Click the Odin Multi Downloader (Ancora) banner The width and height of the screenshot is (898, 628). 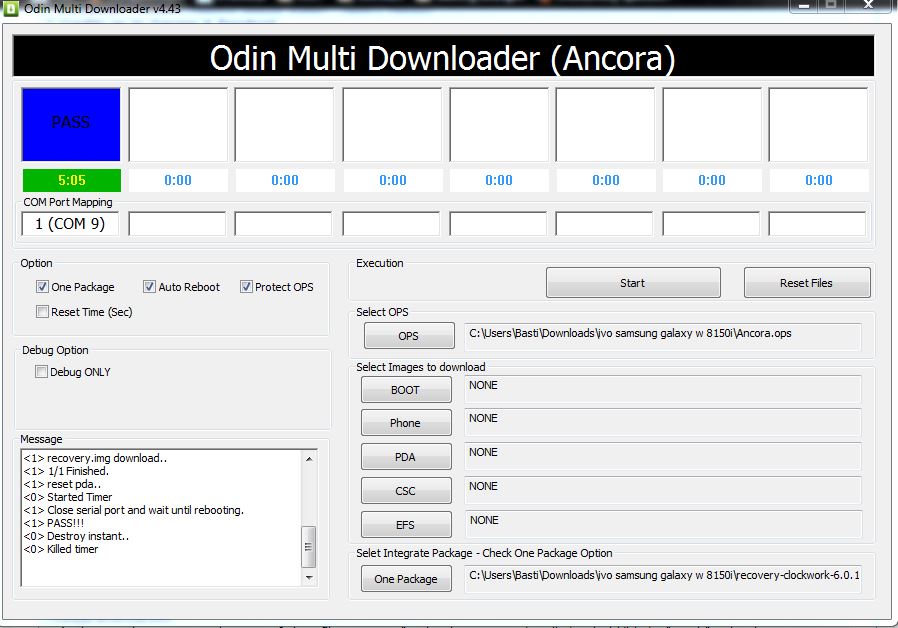(443, 56)
